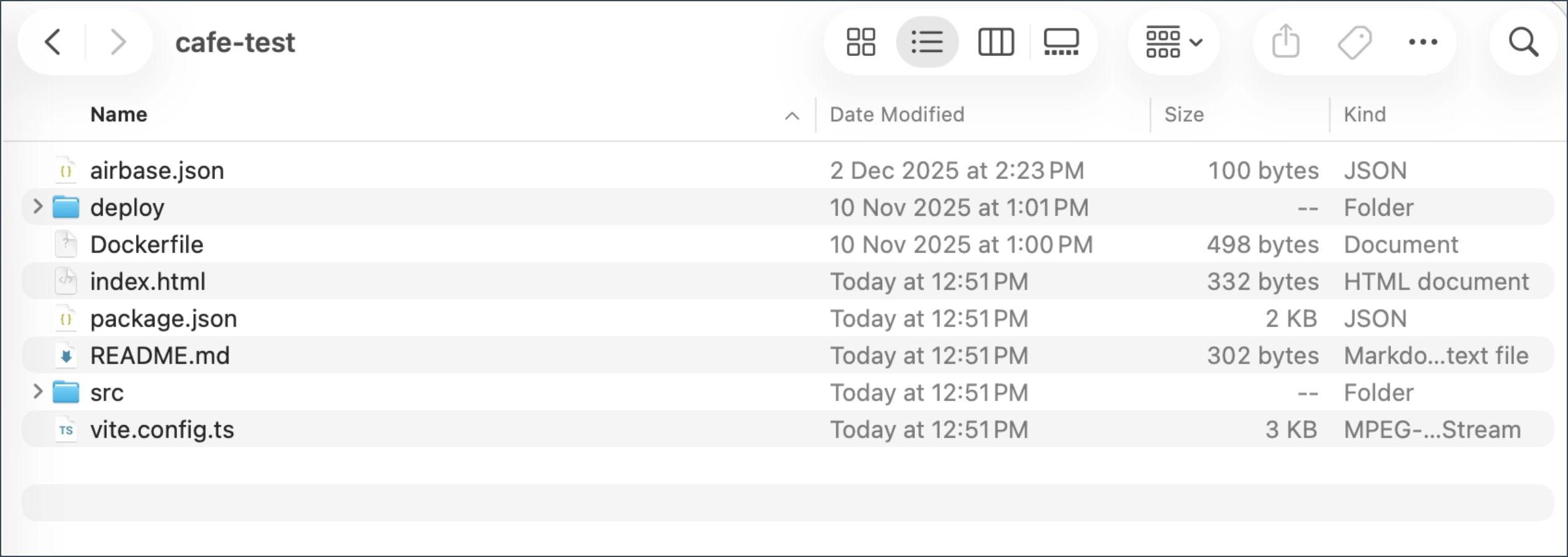The width and height of the screenshot is (1568, 557).
Task: Select the README.md file icon
Action: (66, 356)
